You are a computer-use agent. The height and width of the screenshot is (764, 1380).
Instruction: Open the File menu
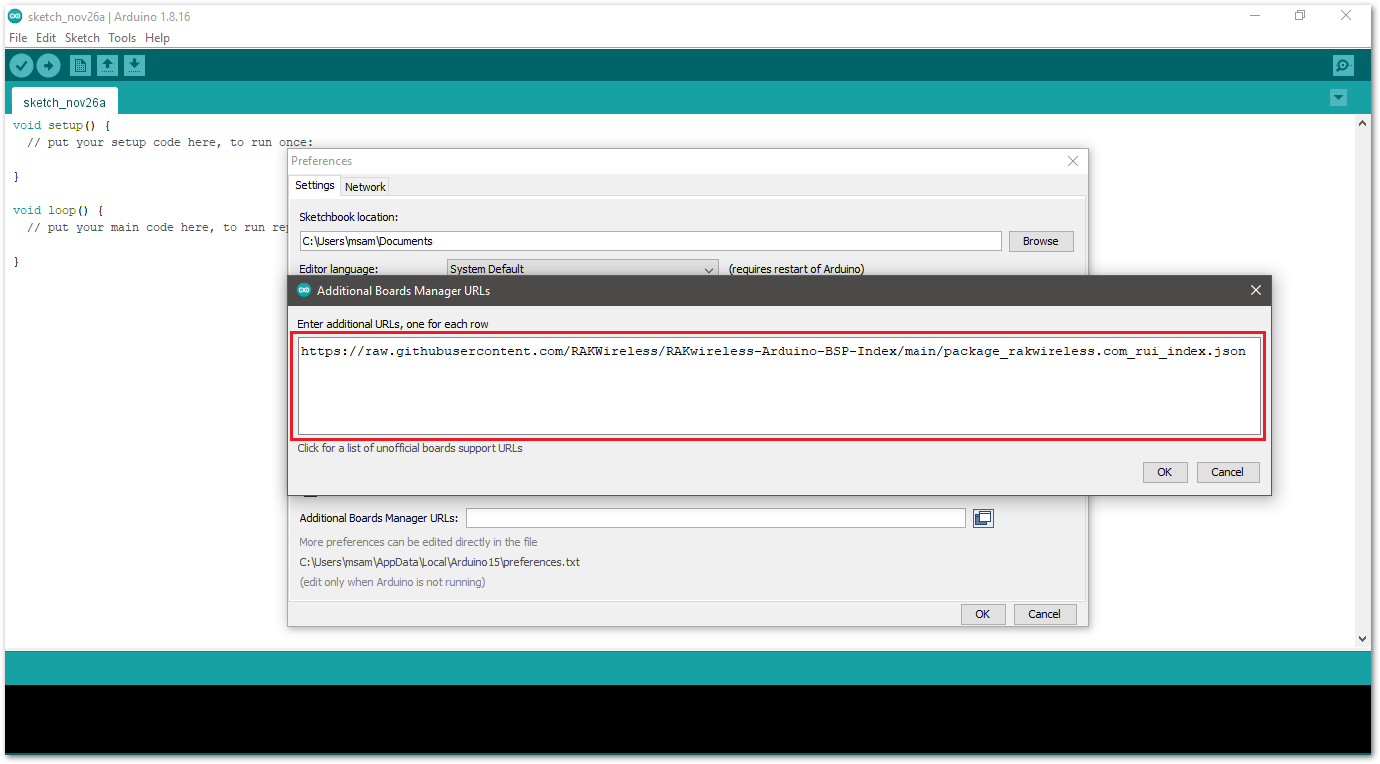tap(18, 38)
